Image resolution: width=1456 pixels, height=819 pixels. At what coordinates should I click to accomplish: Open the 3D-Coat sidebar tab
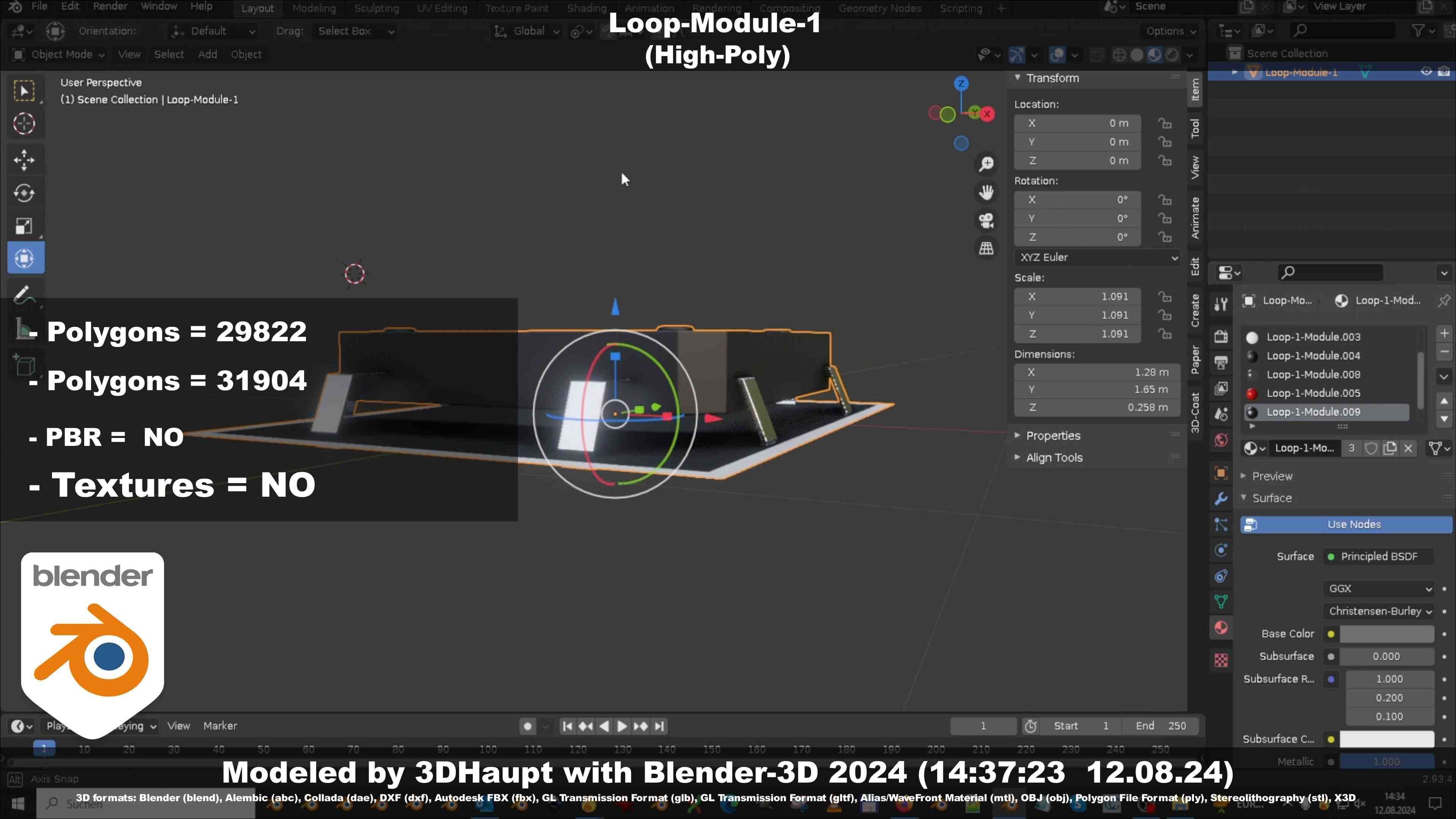point(1195,413)
